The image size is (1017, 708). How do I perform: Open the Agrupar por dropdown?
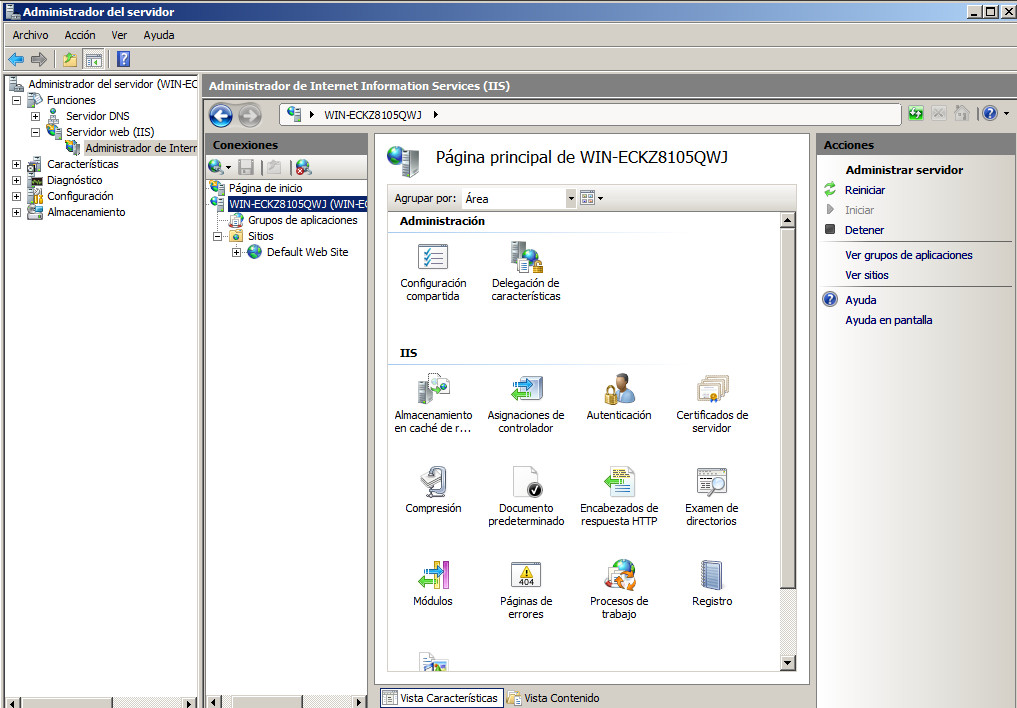coord(571,198)
